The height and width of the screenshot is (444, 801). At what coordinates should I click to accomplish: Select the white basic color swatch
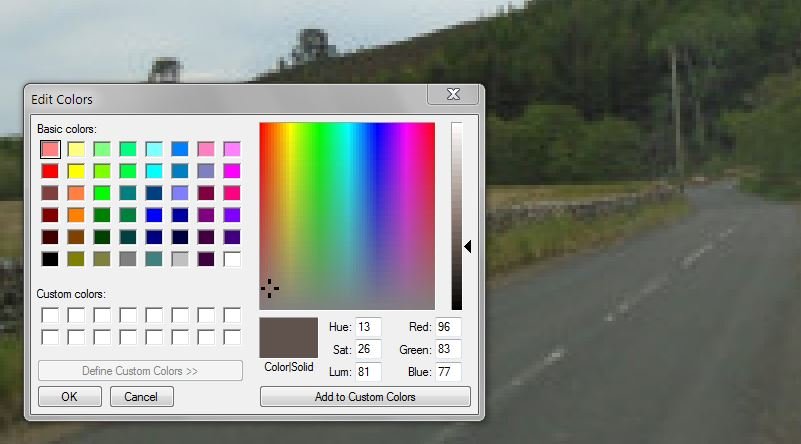coord(232,259)
